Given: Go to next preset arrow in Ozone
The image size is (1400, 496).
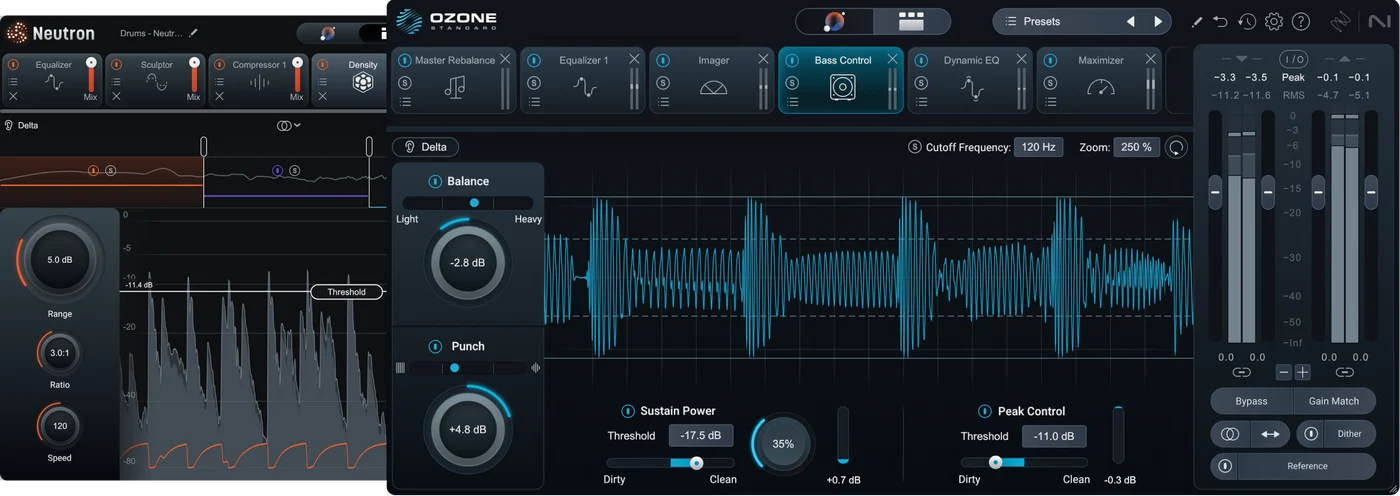Looking at the screenshot, I should click(1158, 21).
